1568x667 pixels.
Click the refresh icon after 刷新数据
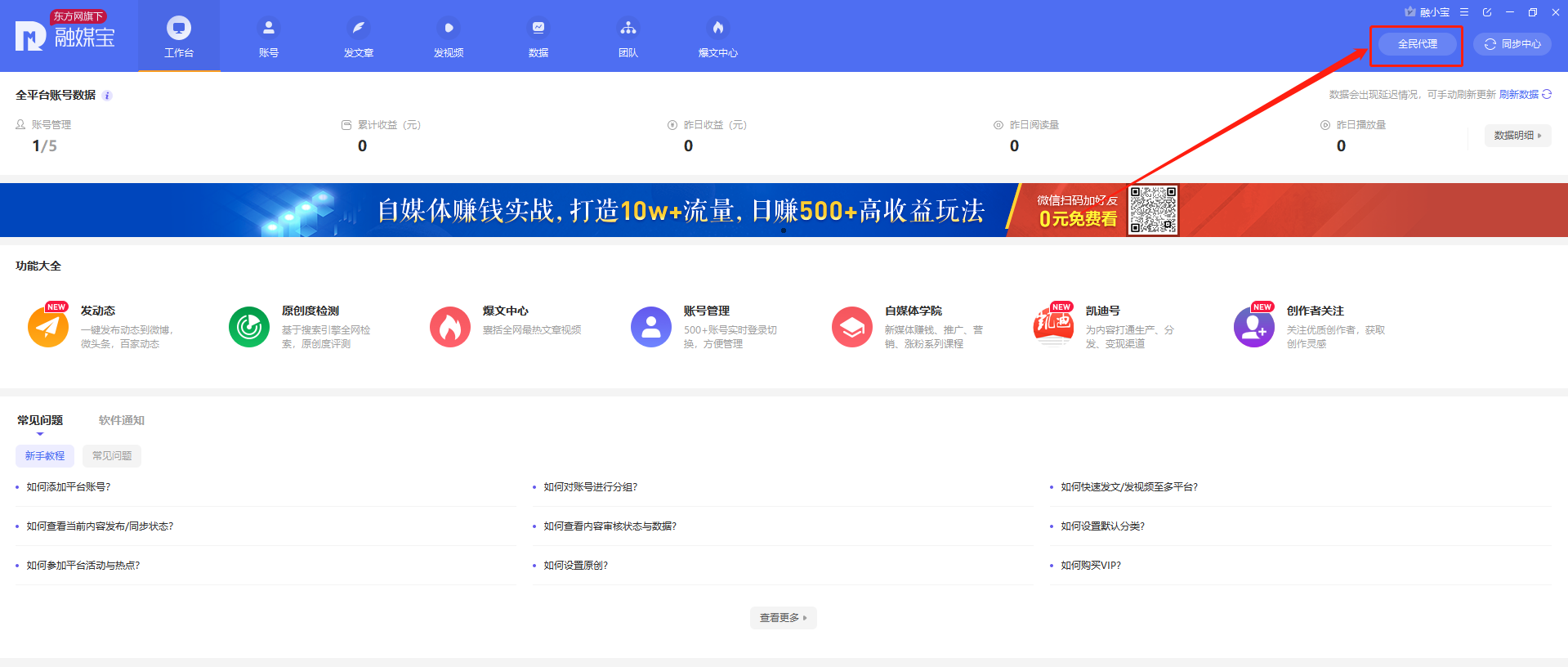pyautogui.click(x=1546, y=95)
